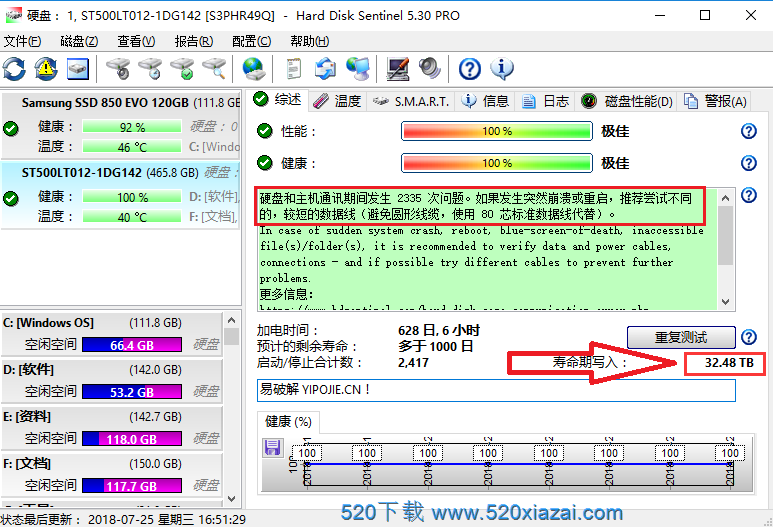Click the 118.0 GB free space bar
773x527 pixels.
[x=132, y=438]
